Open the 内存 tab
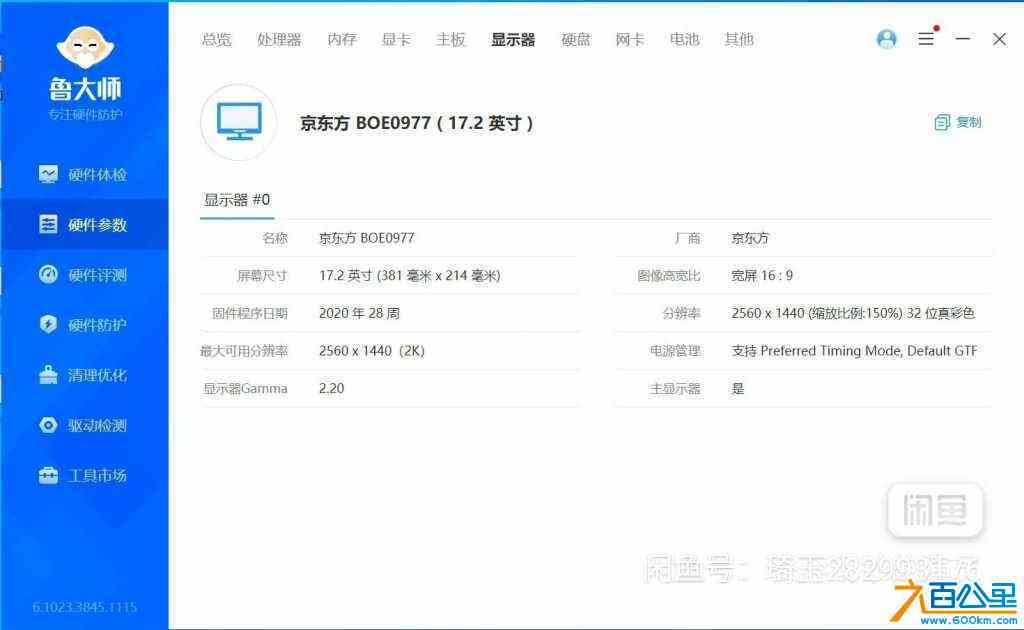 tap(342, 40)
